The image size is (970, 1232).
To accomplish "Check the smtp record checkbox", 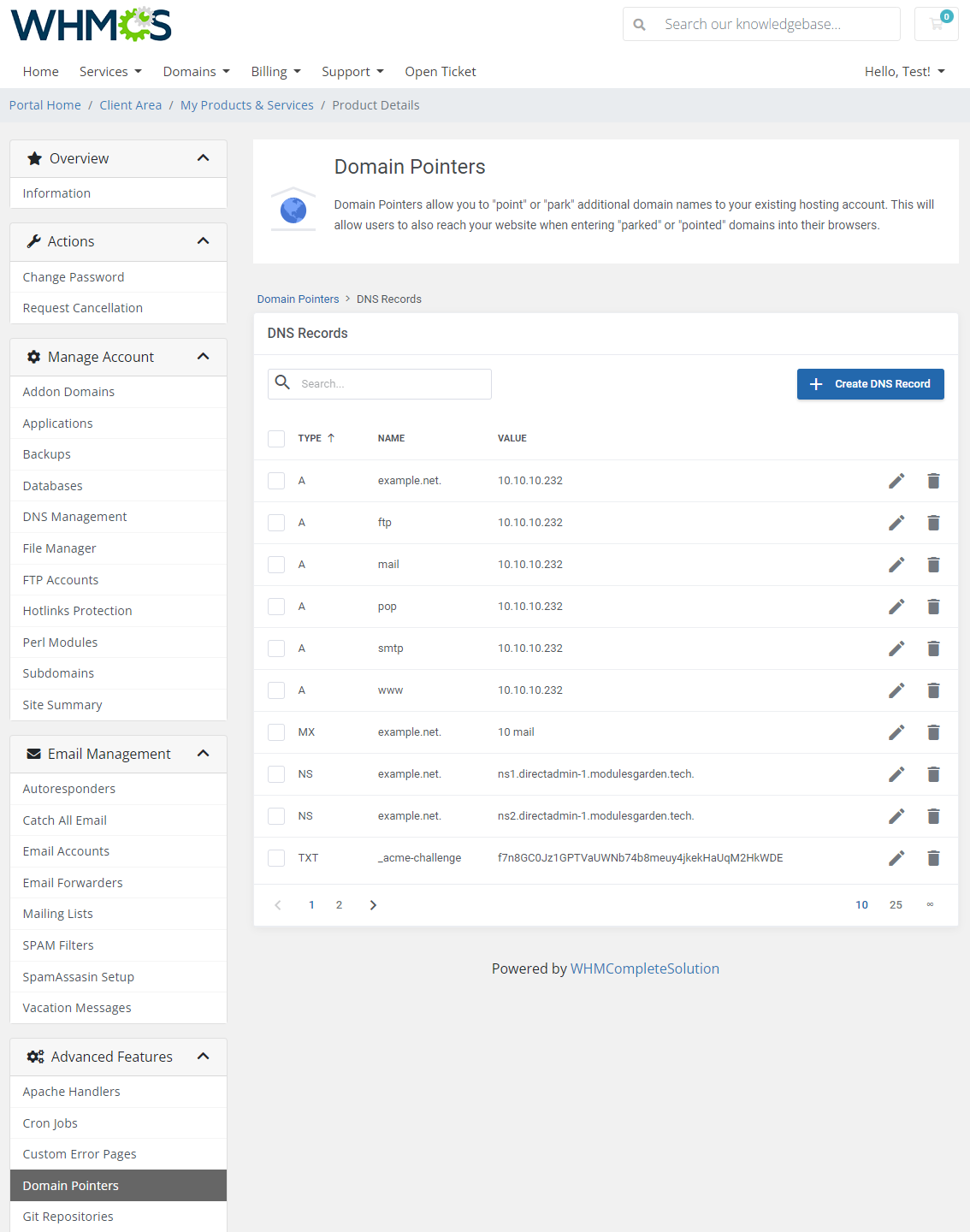I will pos(276,649).
